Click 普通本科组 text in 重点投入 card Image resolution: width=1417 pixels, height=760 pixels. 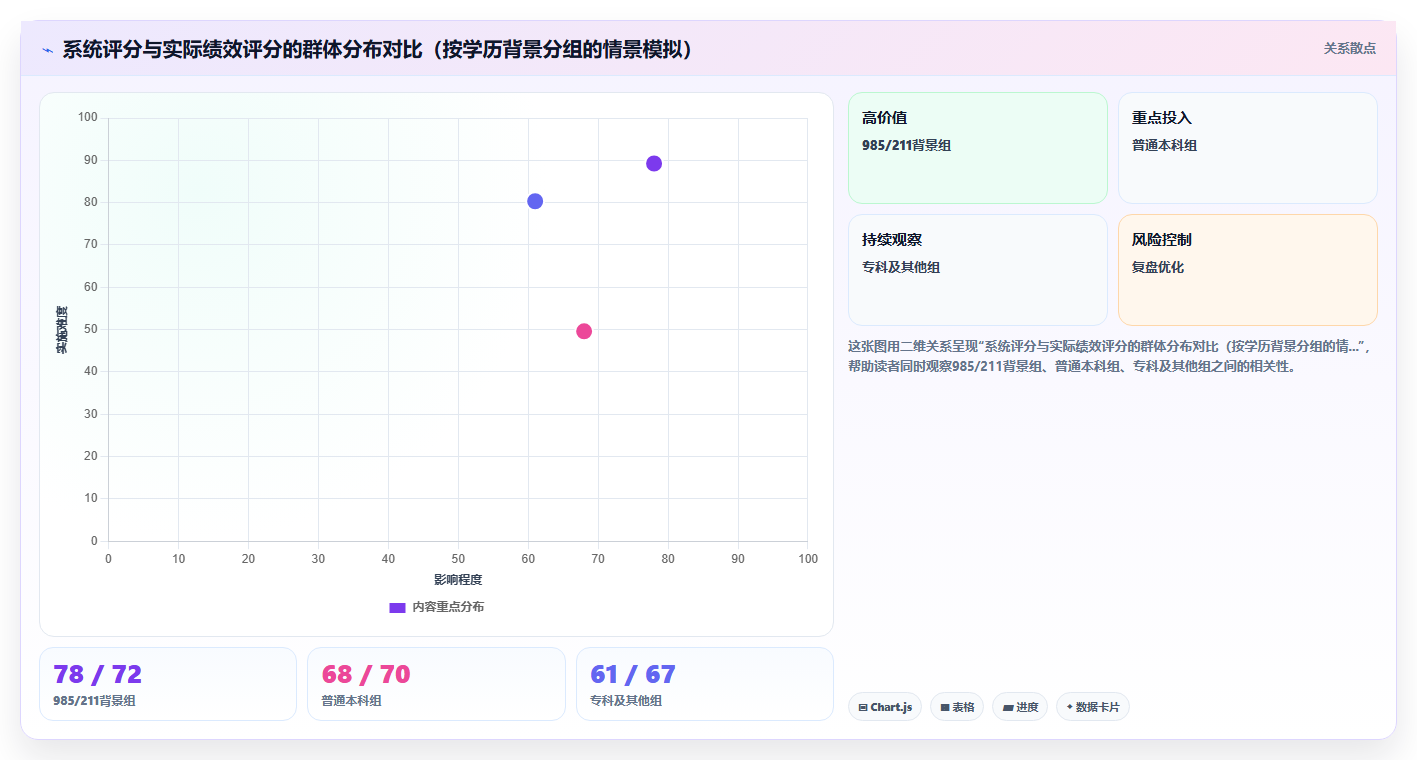pos(1164,145)
